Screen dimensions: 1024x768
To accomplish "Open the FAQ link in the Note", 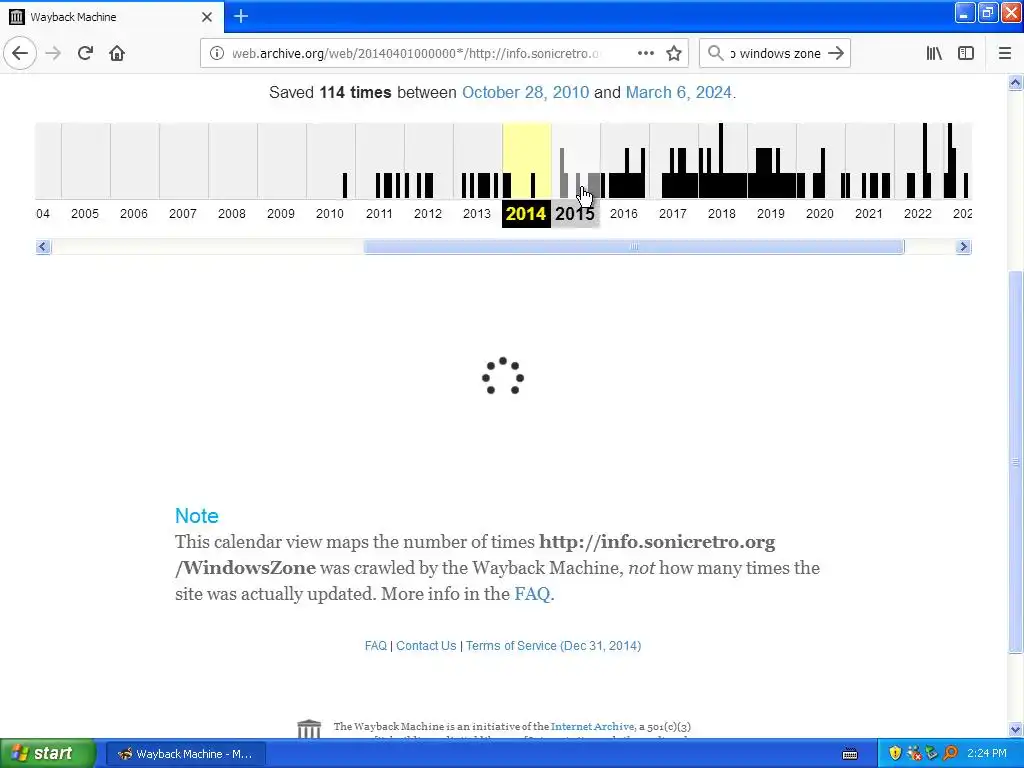I will click(532, 594).
